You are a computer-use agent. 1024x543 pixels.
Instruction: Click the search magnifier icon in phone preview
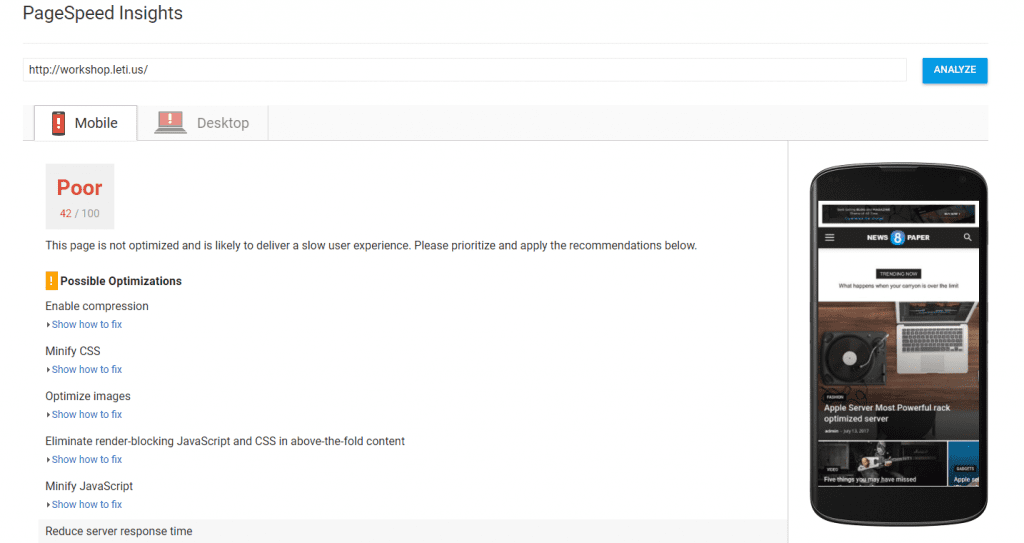point(967,237)
